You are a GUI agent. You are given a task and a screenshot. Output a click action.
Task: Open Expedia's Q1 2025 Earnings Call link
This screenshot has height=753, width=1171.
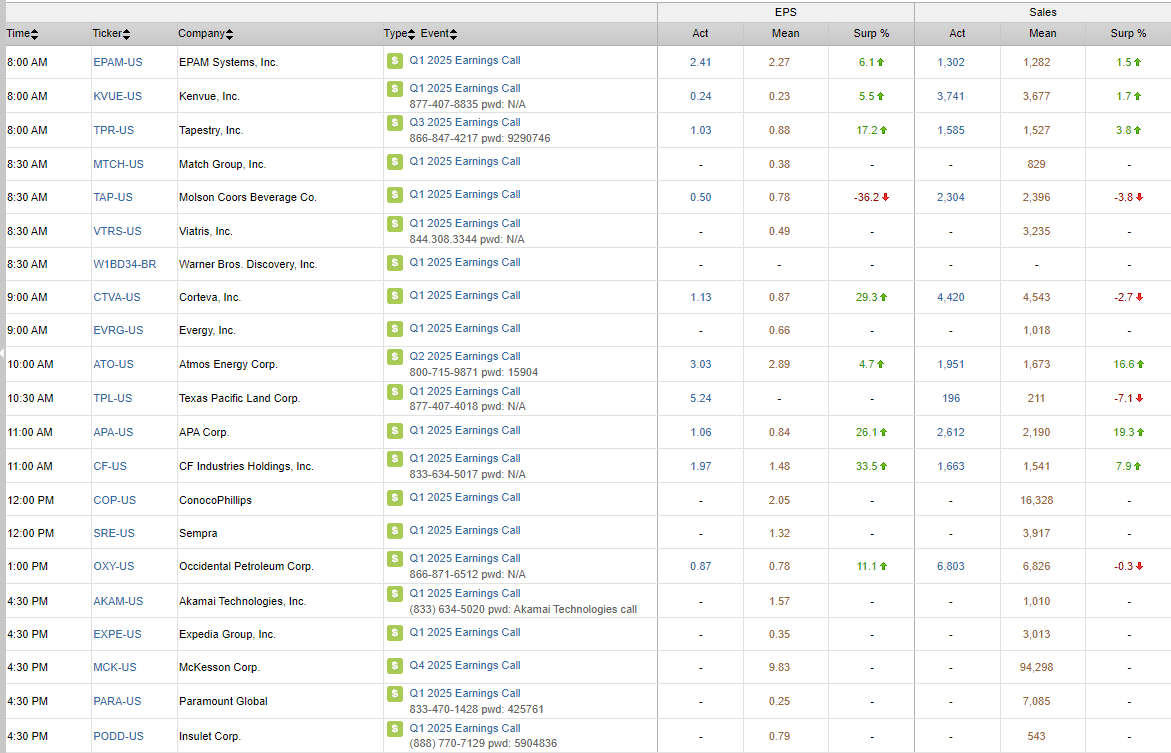tap(465, 632)
